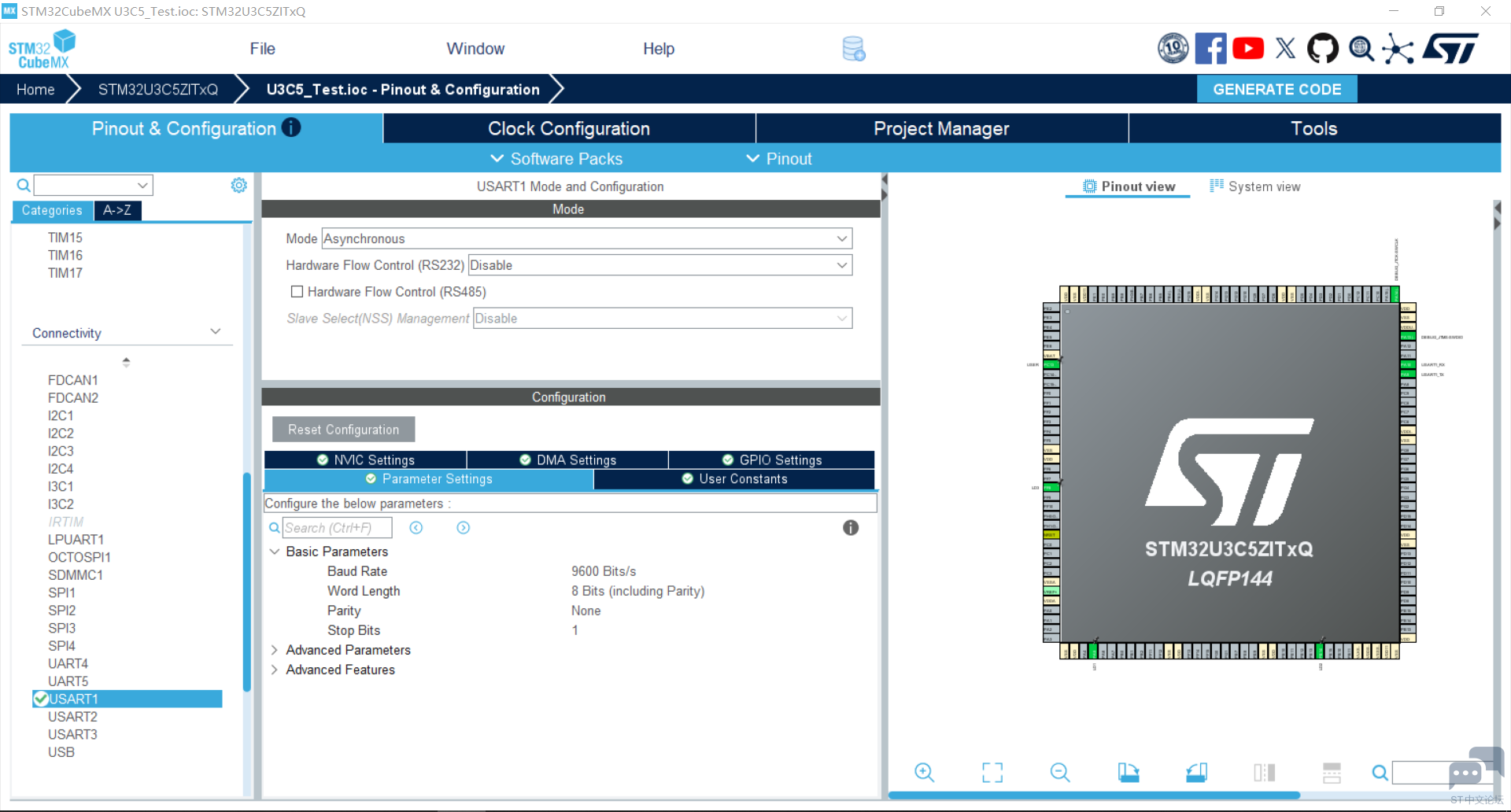Go to next parameter search result

464,528
